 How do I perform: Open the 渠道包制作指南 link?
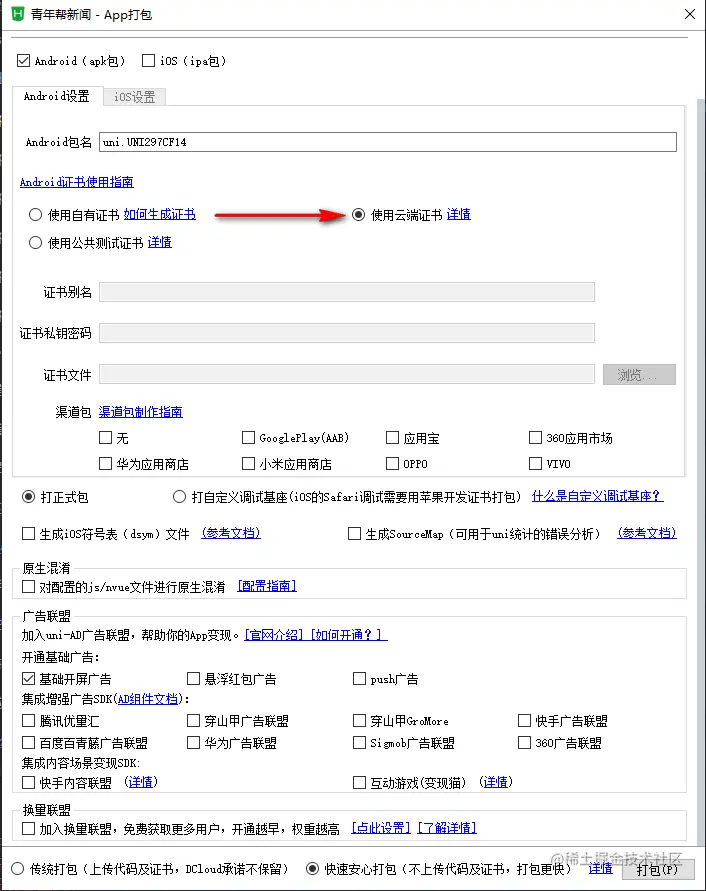(x=140, y=411)
